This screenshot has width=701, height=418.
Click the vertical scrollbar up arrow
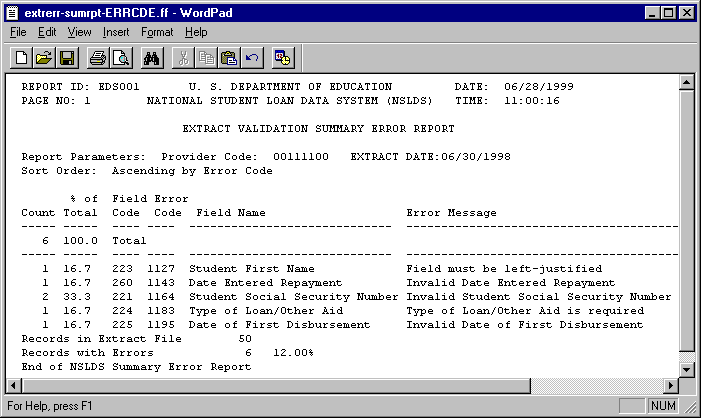[x=686, y=82]
